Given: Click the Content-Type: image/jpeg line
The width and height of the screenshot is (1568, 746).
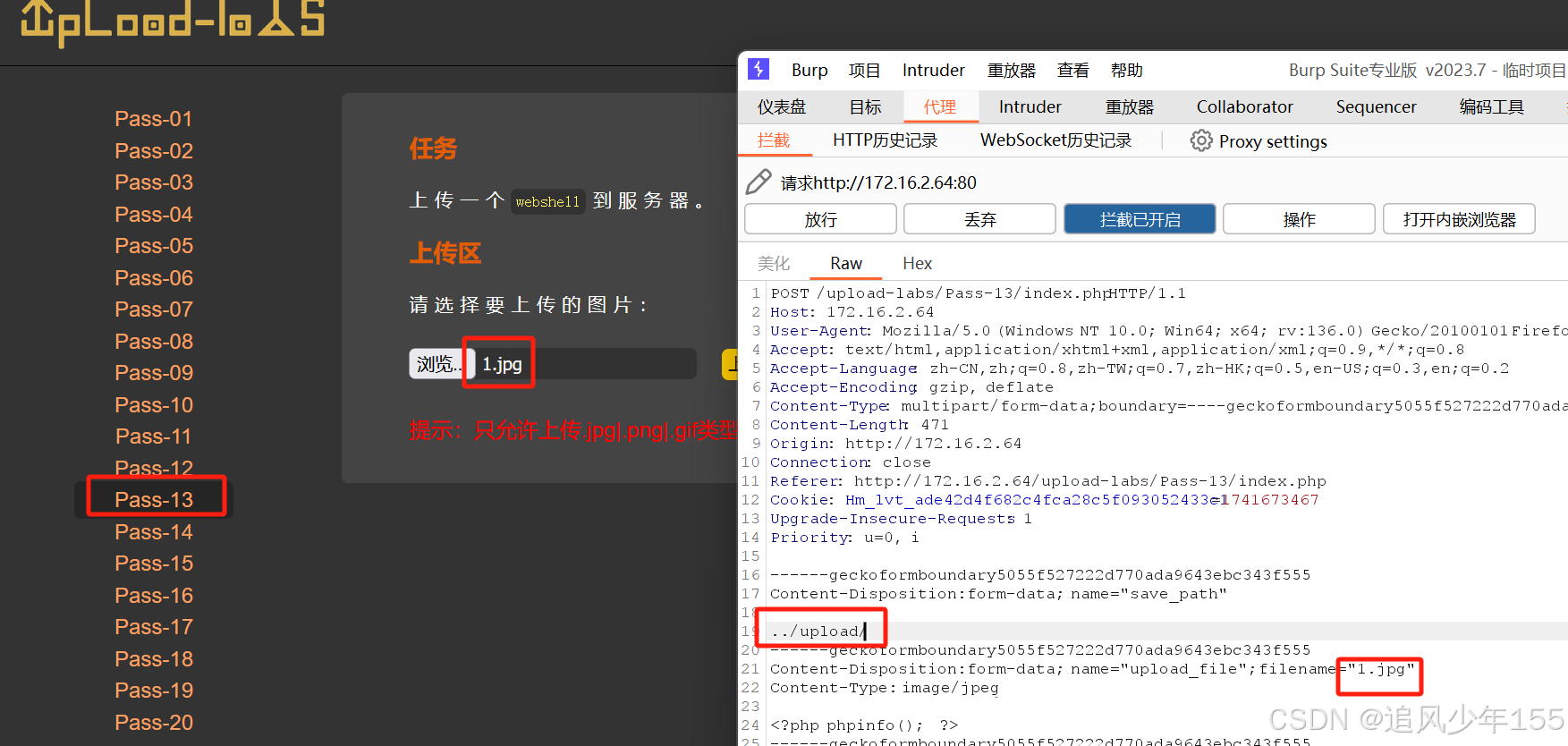Looking at the screenshot, I should (x=885, y=688).
